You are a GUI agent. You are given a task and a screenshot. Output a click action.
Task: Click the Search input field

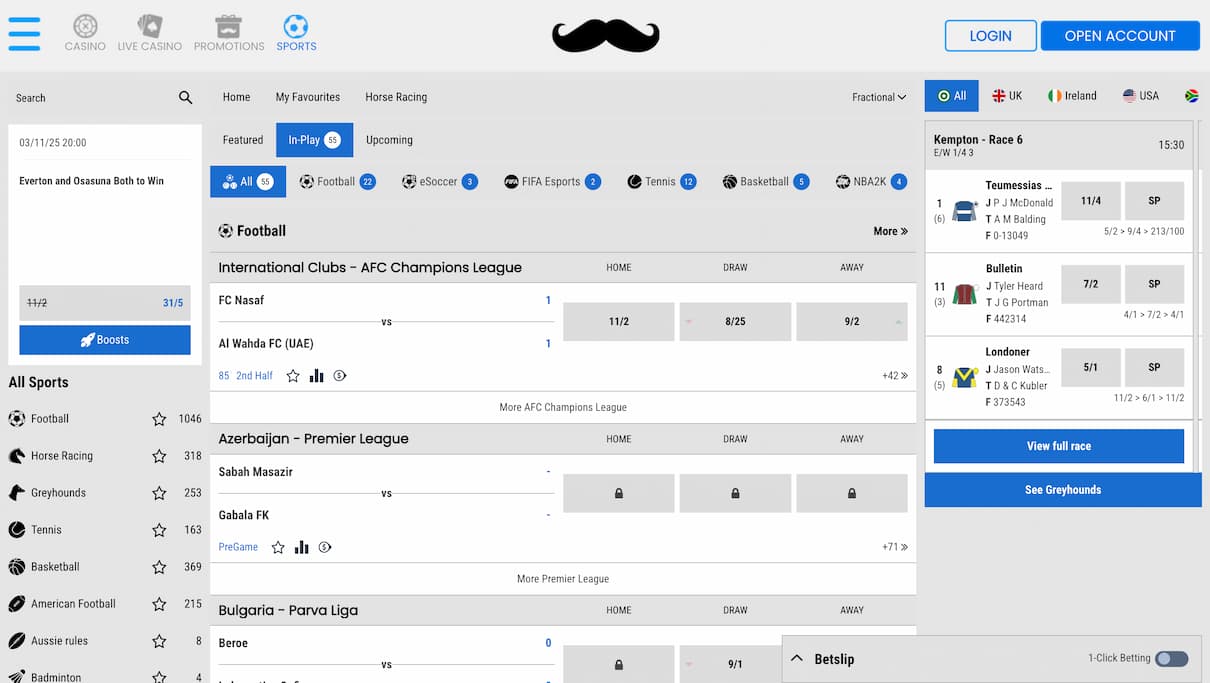90,98
